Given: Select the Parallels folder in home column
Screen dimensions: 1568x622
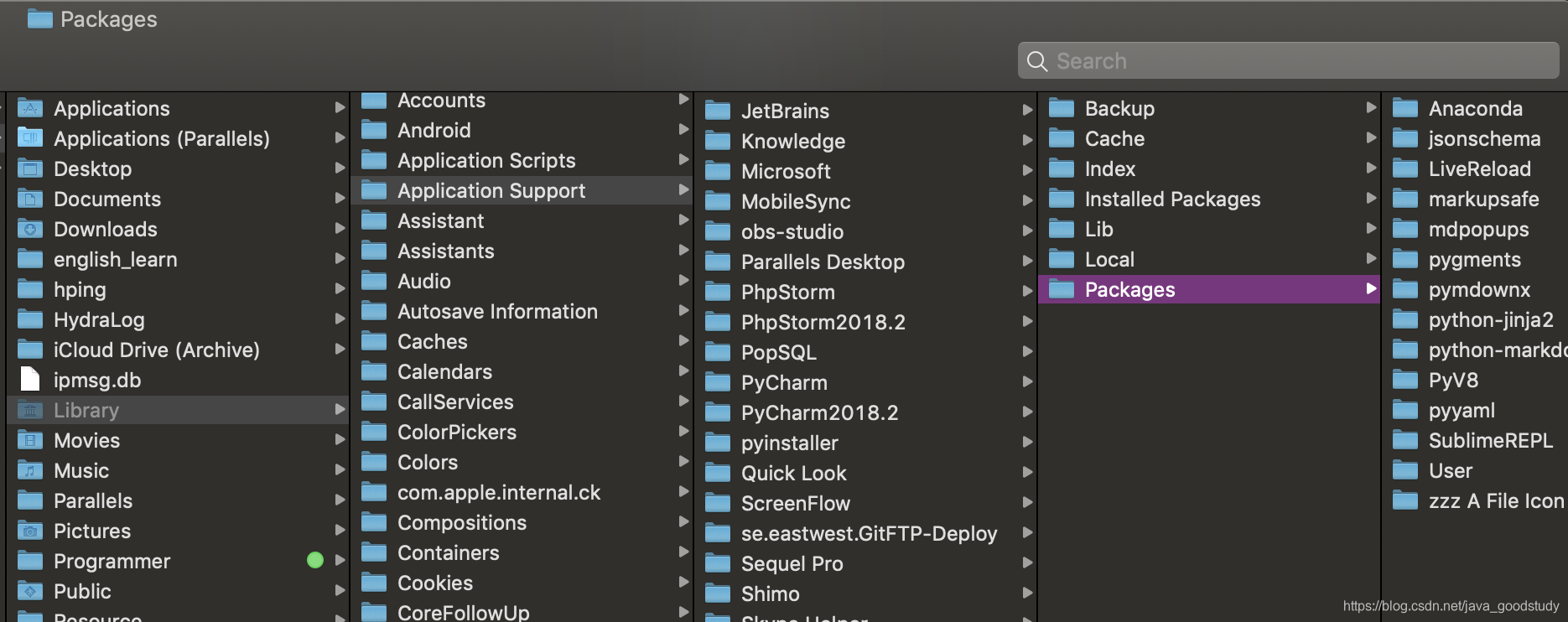Looking at the screenshot, I should click(x=178, y=500).
